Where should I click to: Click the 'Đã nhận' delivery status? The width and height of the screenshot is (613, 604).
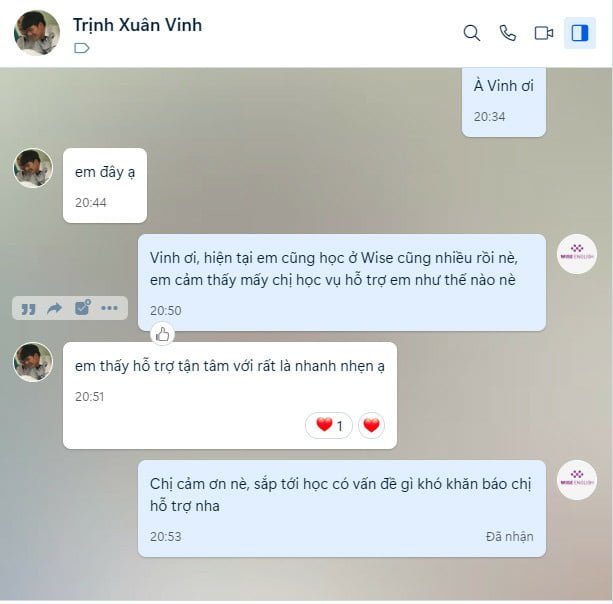[509, 537]
